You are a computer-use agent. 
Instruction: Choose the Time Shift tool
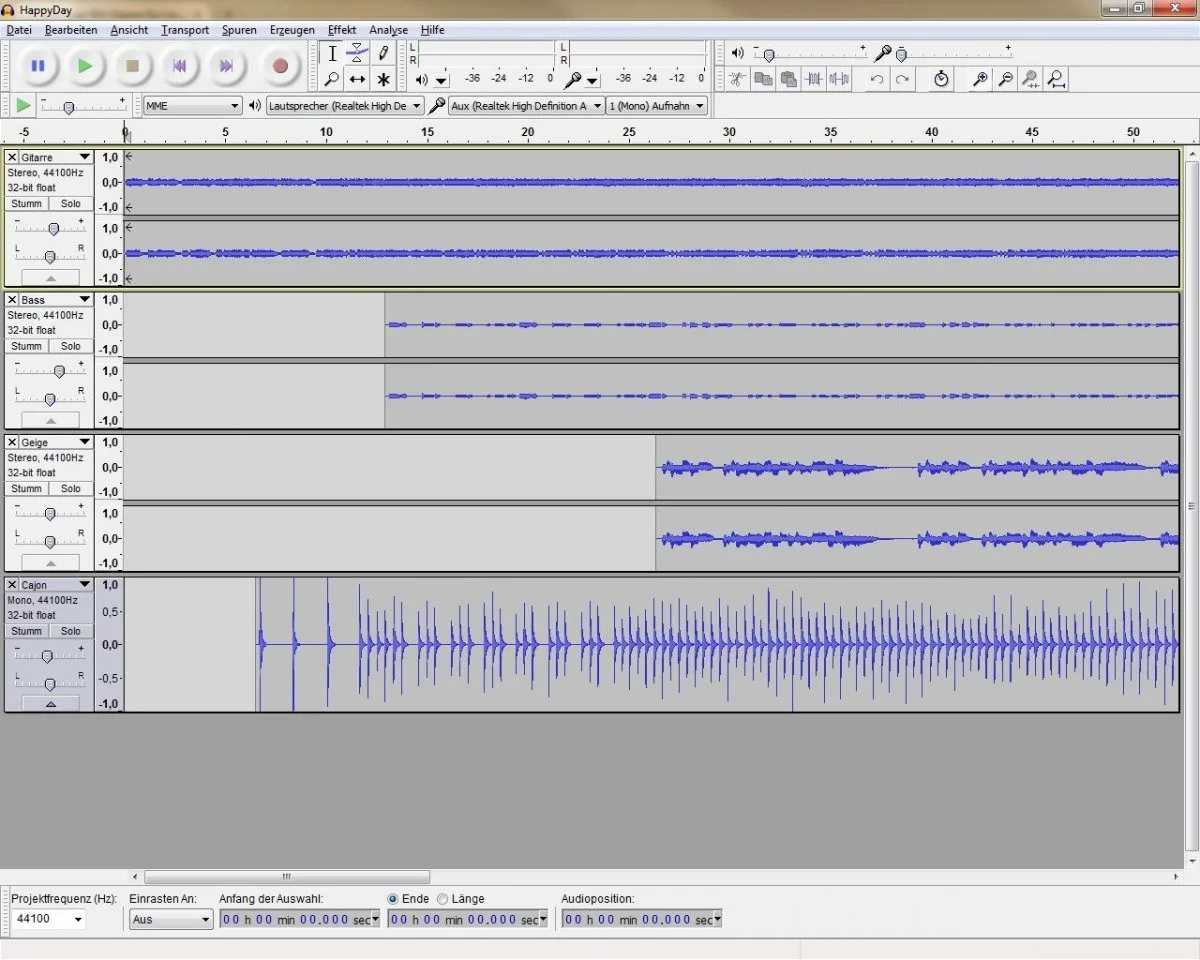tap(357, 79)
